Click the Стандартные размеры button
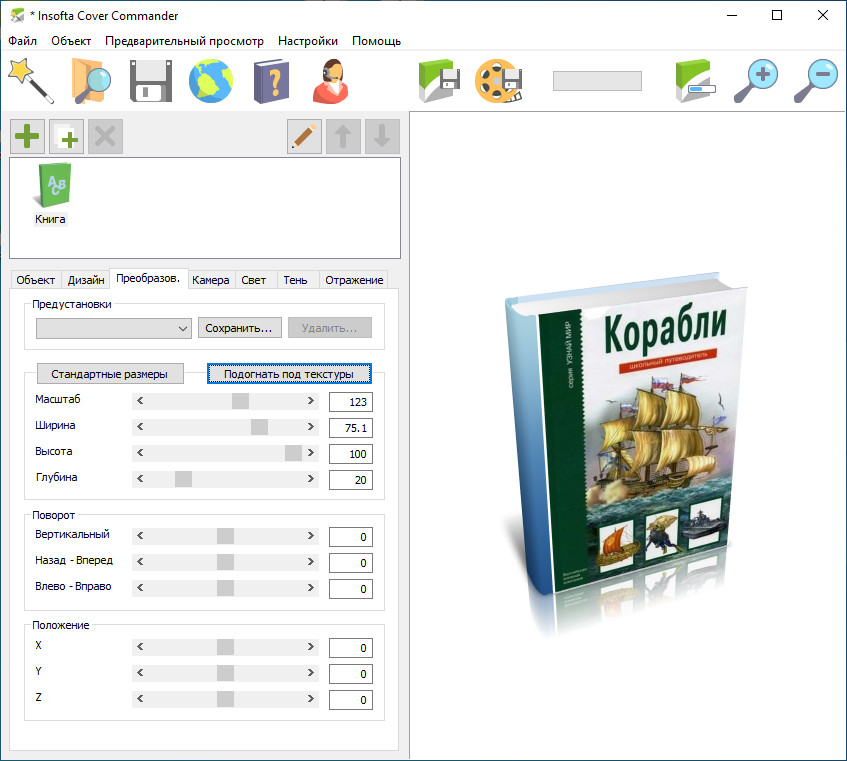Image resolution: width=847 pixels, height=761 pixels. (x=110, y=374)
